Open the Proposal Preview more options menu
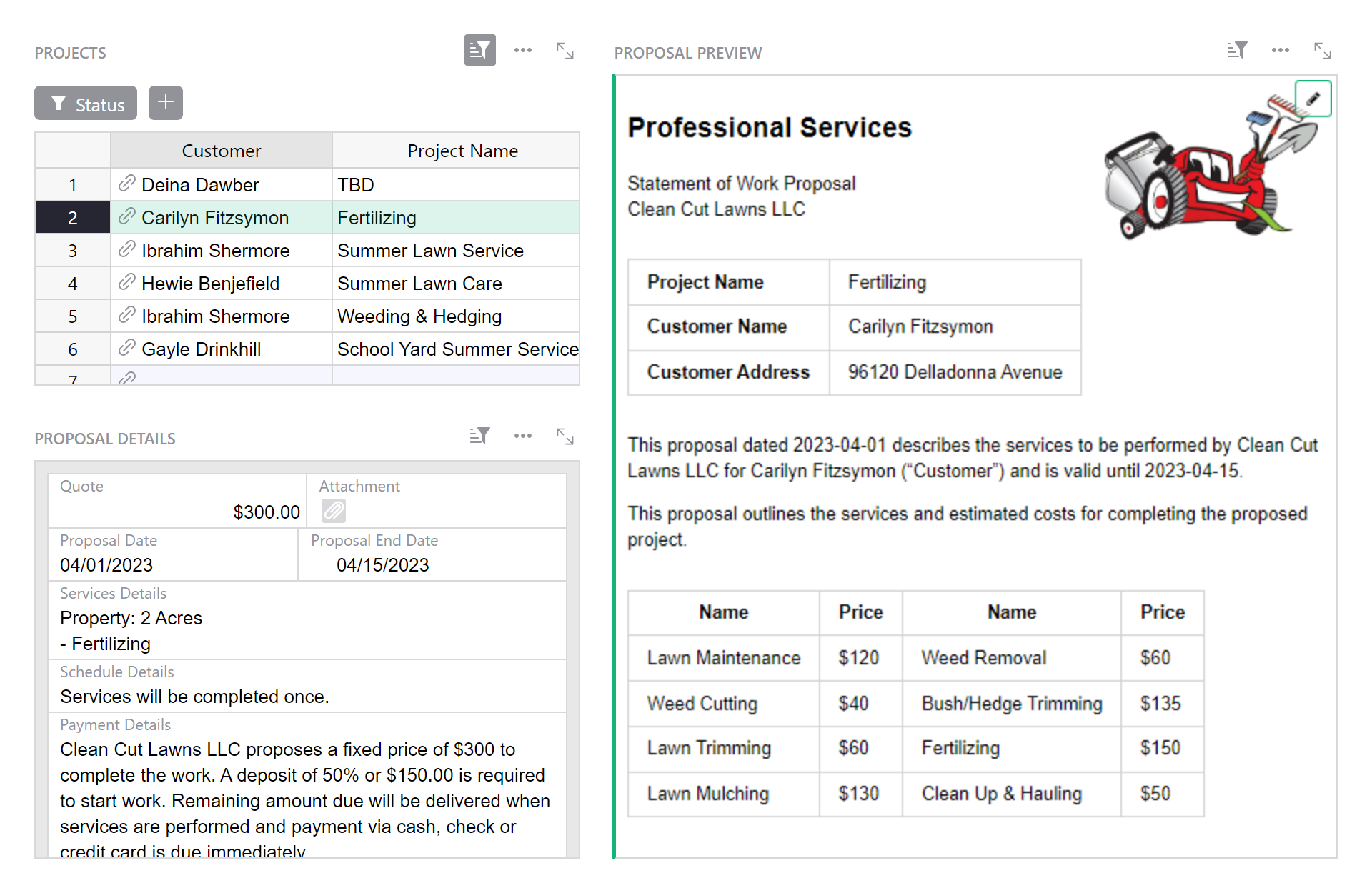Image resolution: width=1372 pixels, height=893 pixels. coord(1280,50)
